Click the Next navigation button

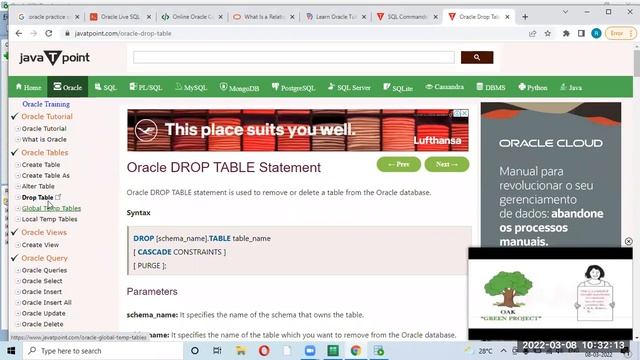pos(447,164)
